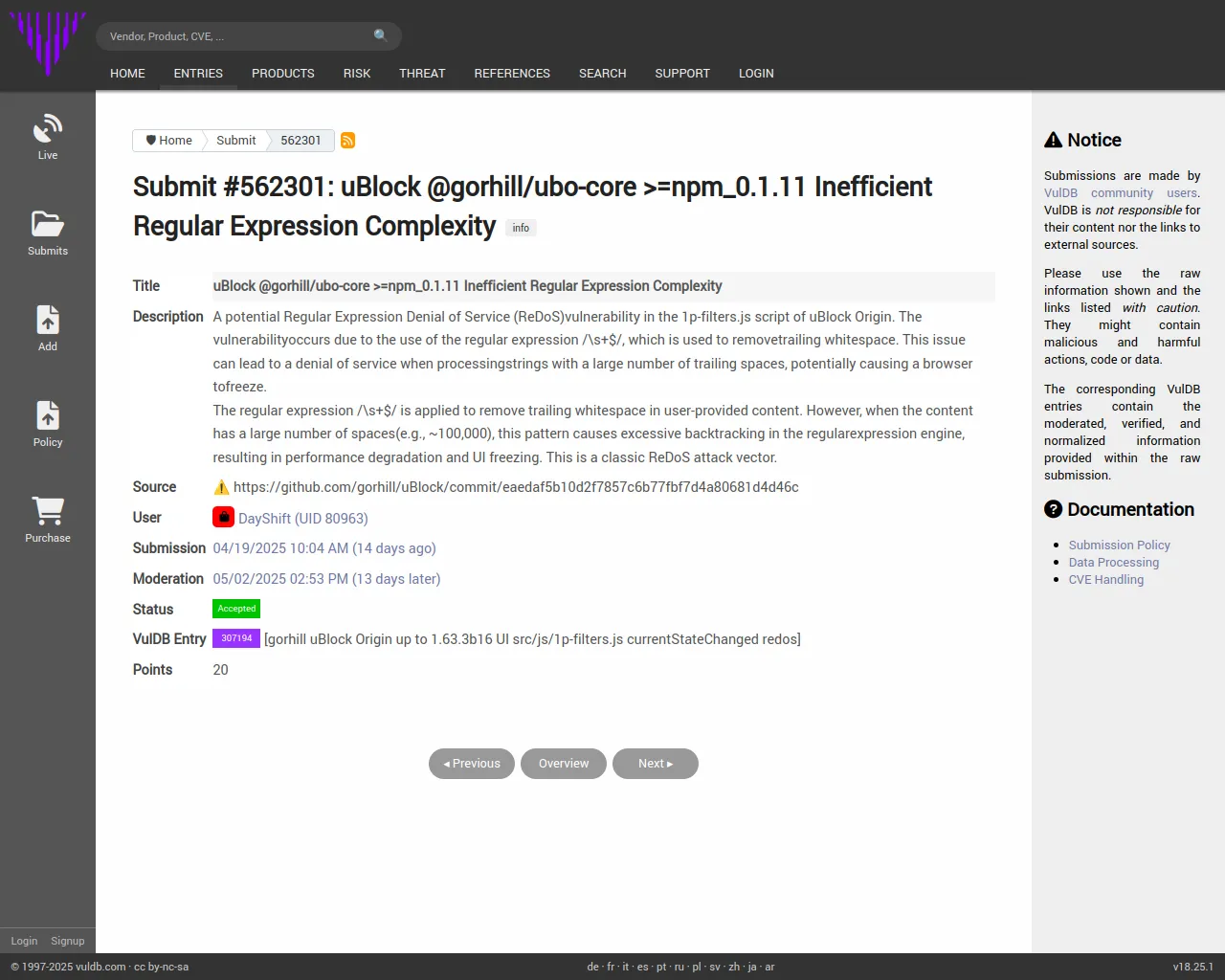Switch language to fr

(x=611, y=967)
